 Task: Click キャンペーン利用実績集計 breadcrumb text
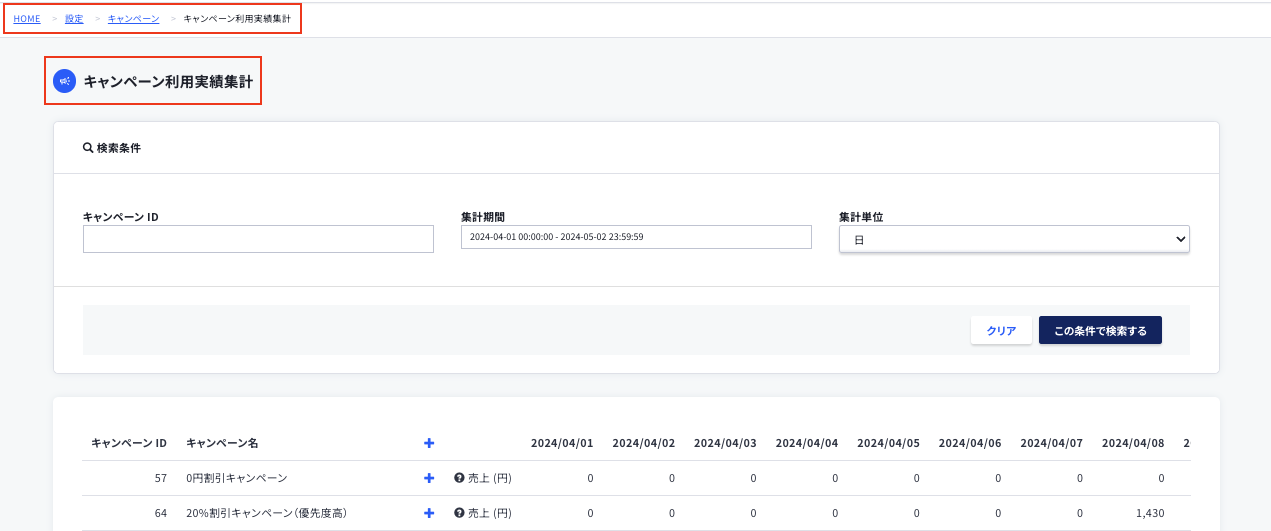(237, 19)
